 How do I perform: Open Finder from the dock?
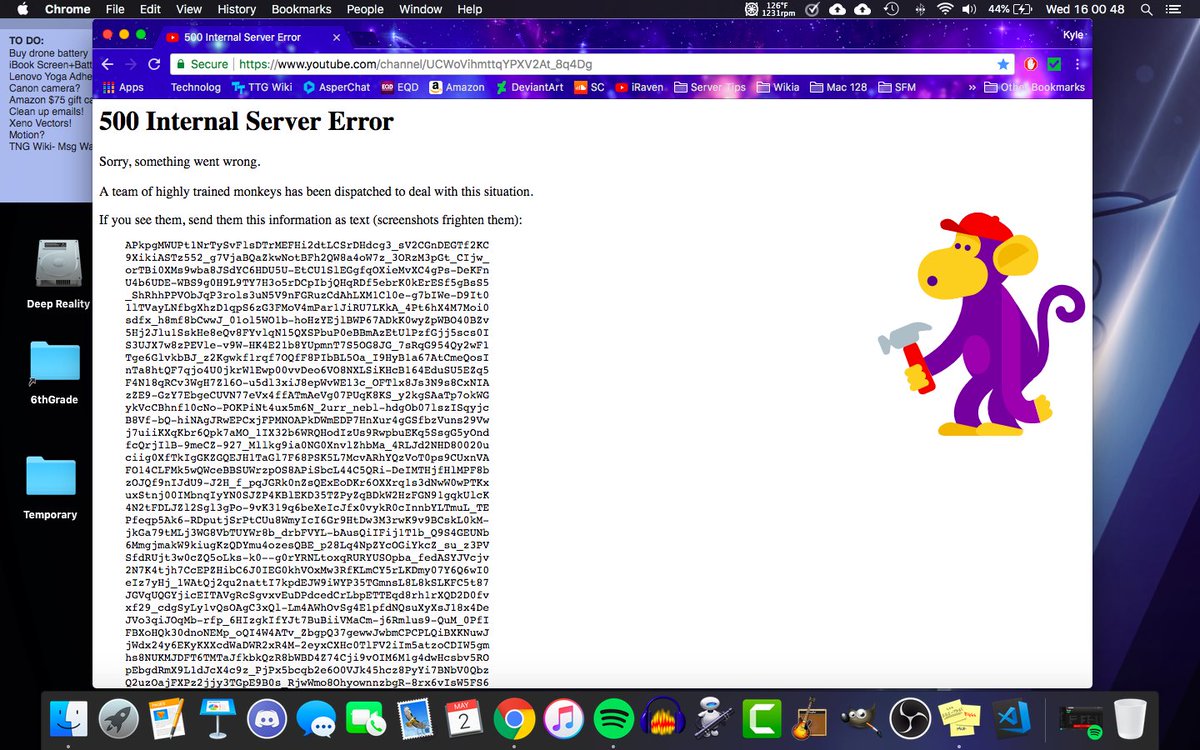(x=70, y=718)
